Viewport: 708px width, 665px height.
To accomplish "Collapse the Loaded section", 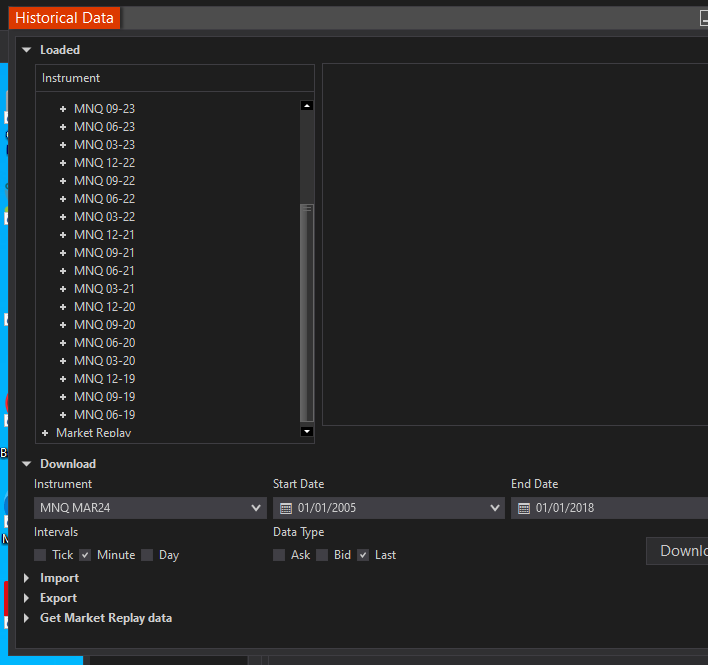I will (x=27, y=50).
